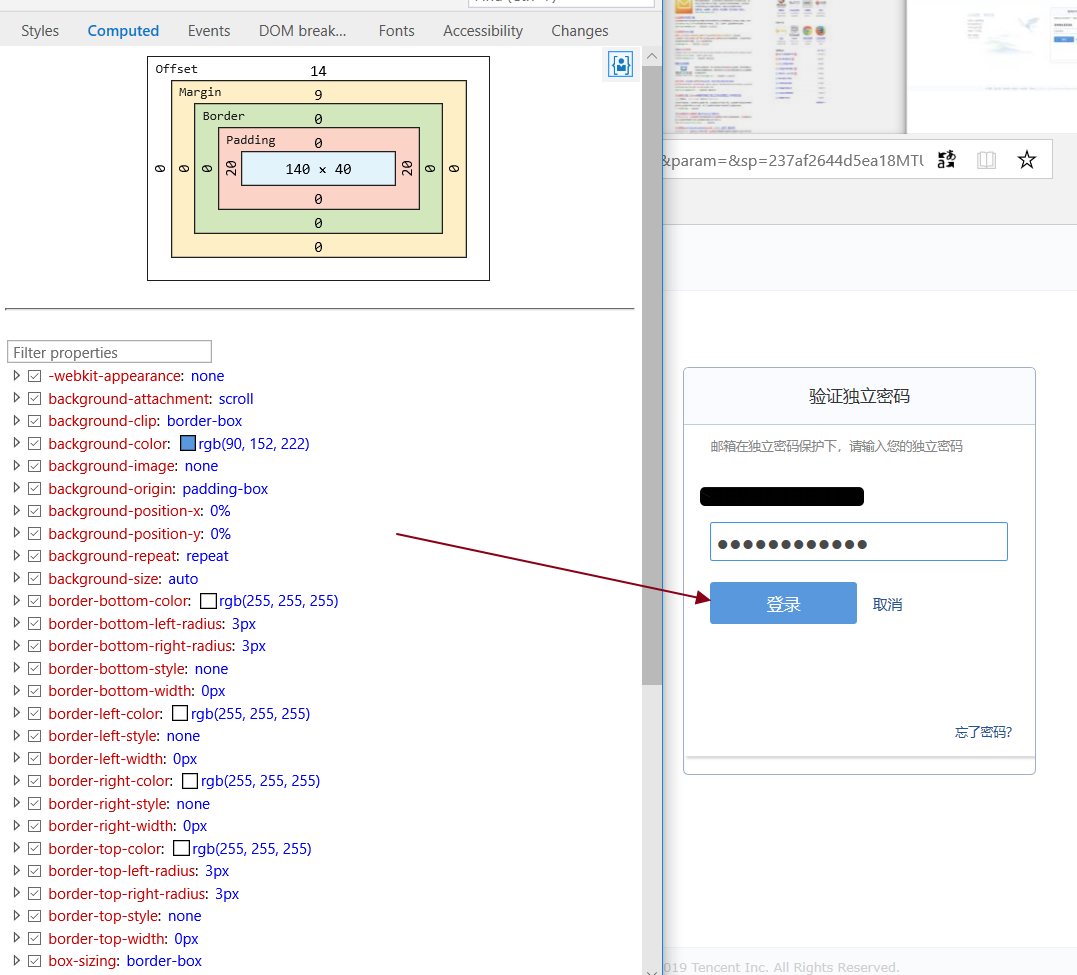Expand border-top-left-radius property
This screenshot has height=975, width=1077.
[16, 871]
